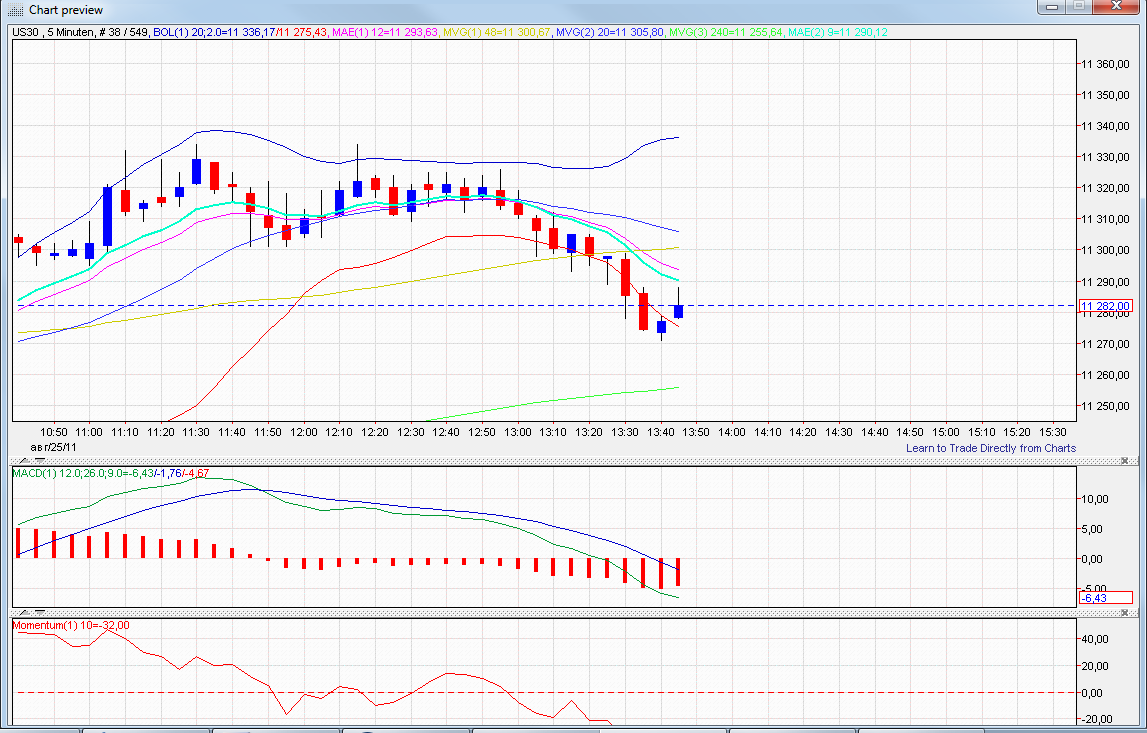This screenshot has width=1147, height=733.
Task: Click the 13:00 time axis label
Action: (x=517, y=432)
